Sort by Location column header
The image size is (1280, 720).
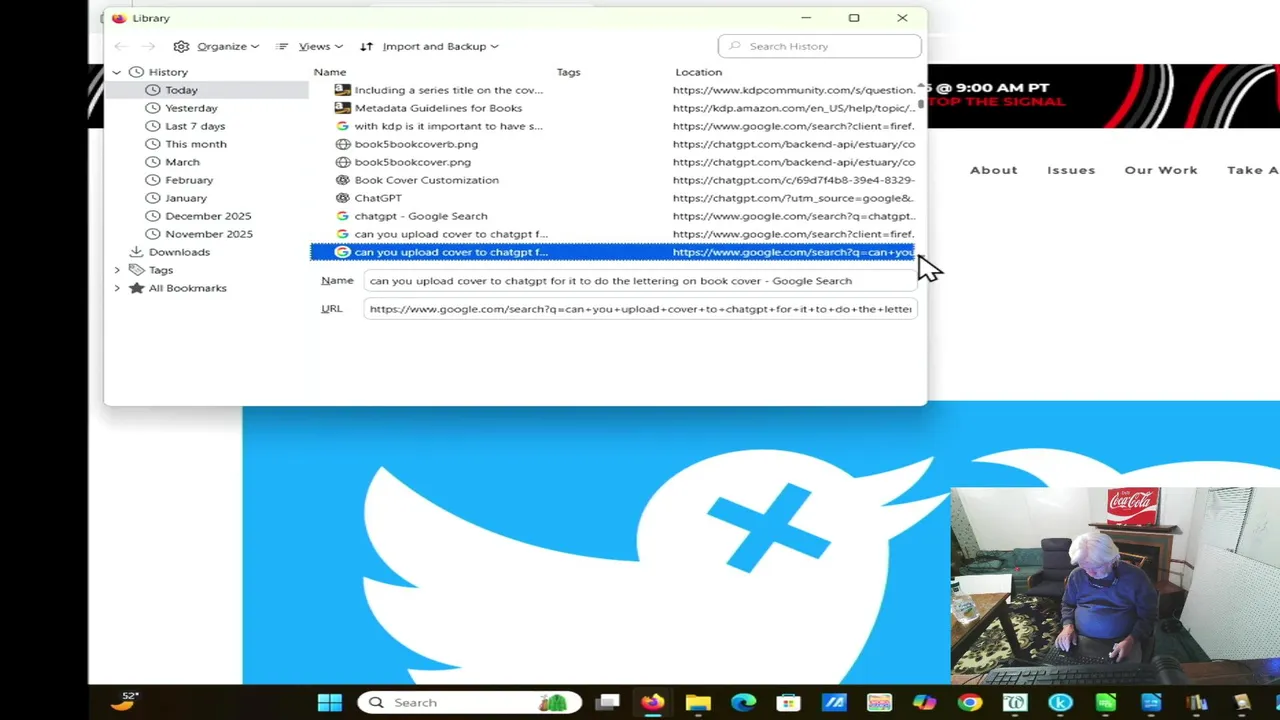point(698,72)
